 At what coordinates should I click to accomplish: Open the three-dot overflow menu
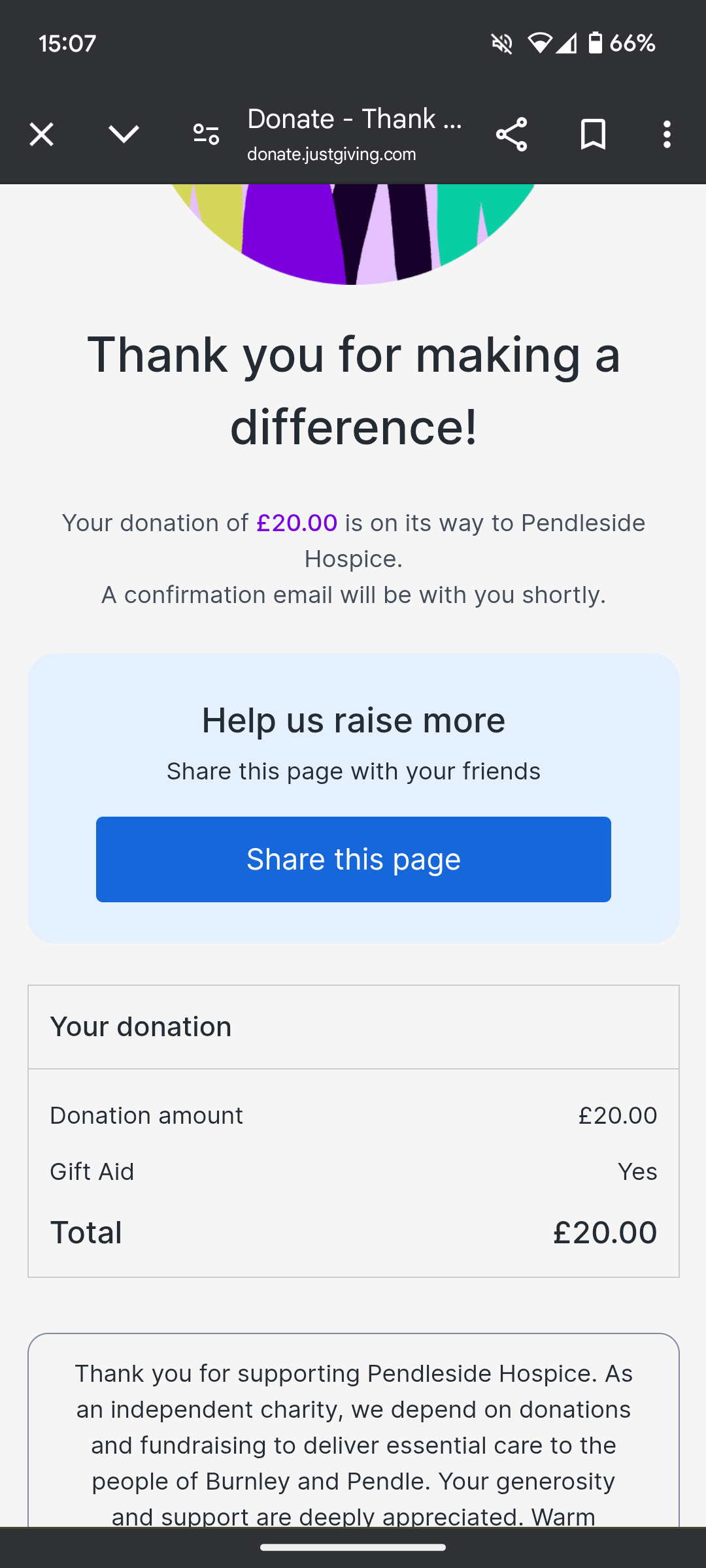point(667,135)
